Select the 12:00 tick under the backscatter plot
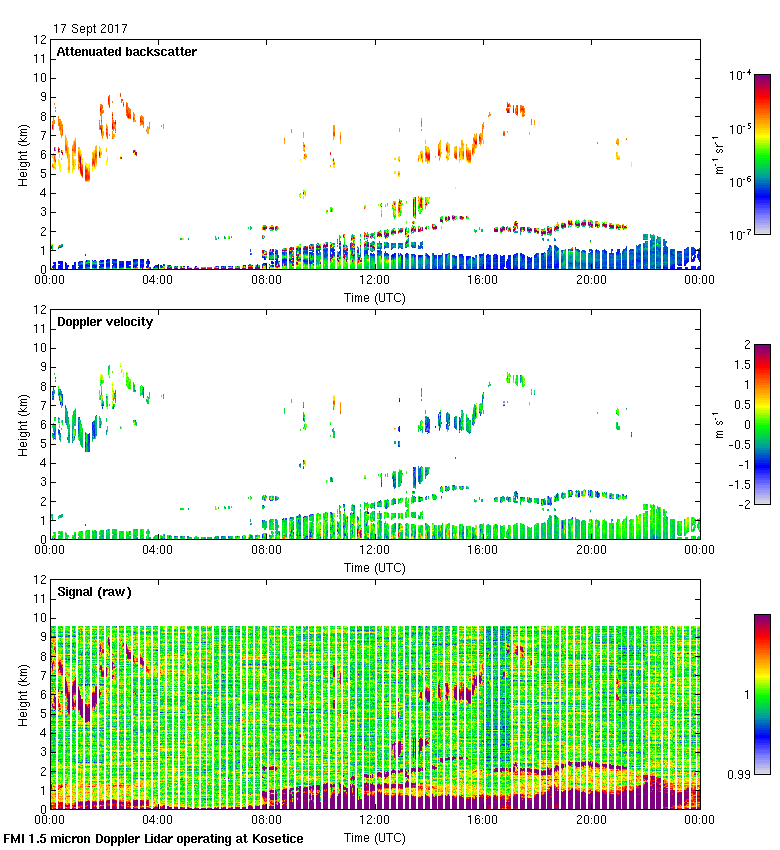Screen dimensions: 780x850 pos(374,281)
